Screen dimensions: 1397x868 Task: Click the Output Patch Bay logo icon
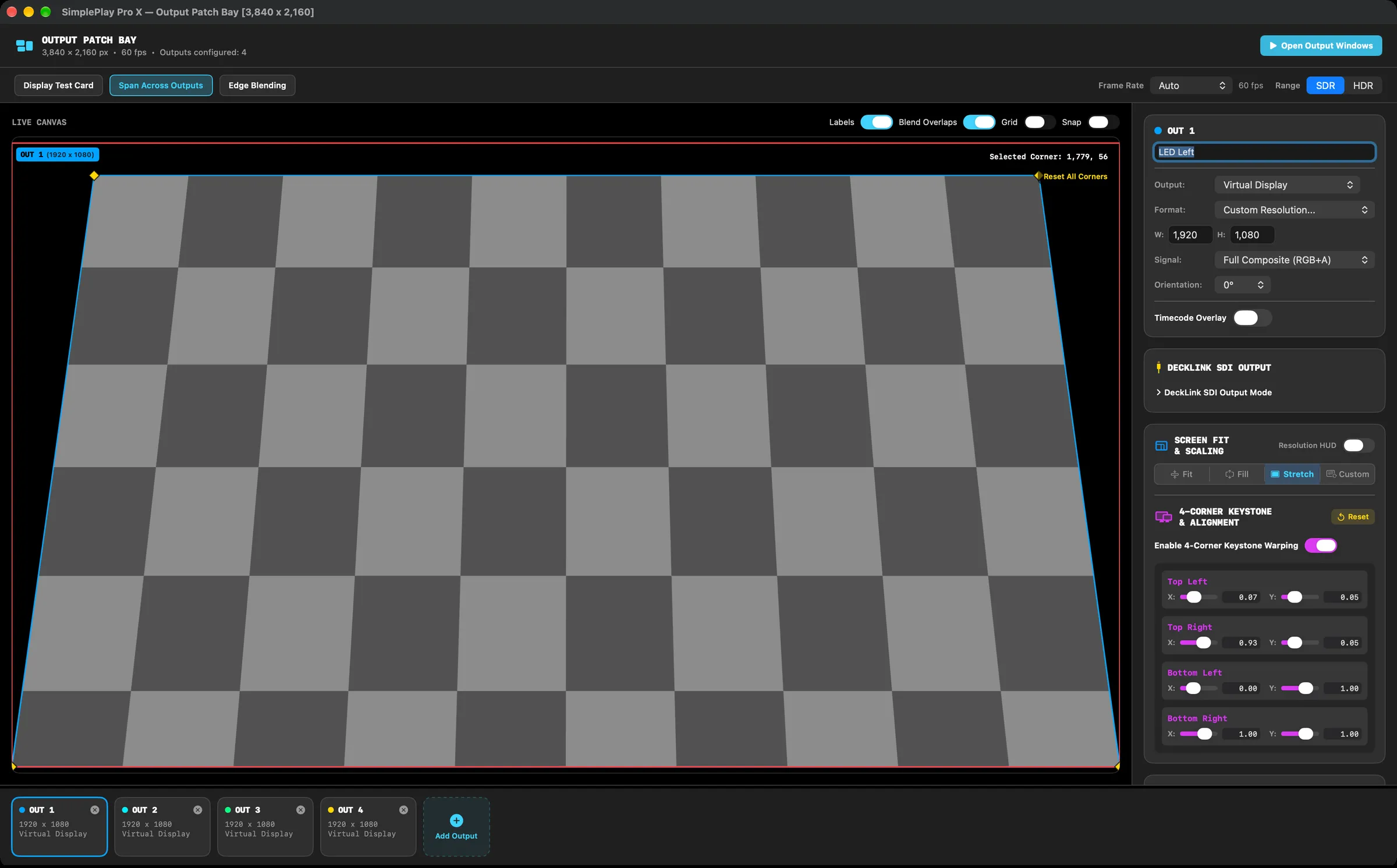pyautogui.click(x=24, y=46)
